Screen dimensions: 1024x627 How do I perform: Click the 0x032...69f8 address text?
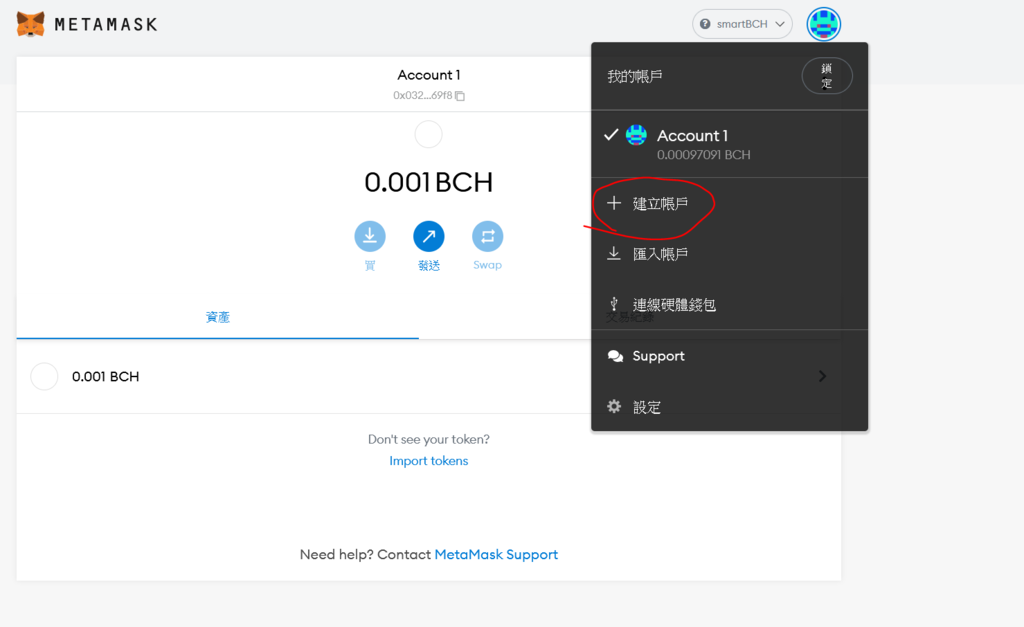(x=423, y=95)
